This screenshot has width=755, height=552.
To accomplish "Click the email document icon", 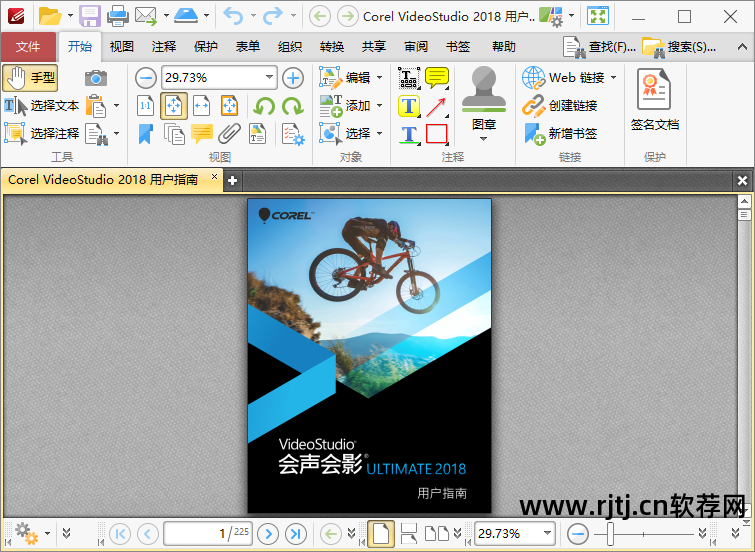I will pyautogui.click(x=146, y=16).
